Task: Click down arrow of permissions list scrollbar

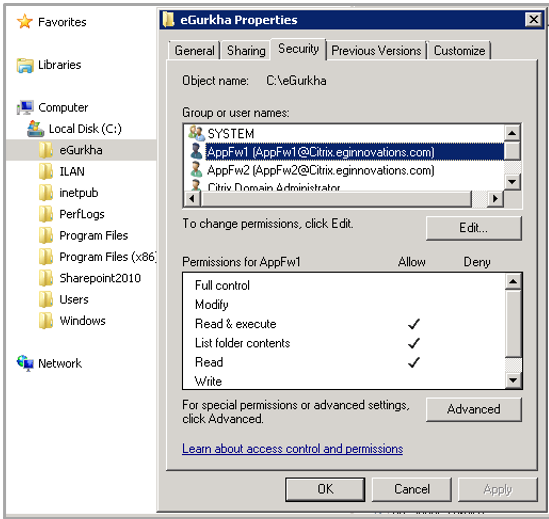Action: (513, 380)
